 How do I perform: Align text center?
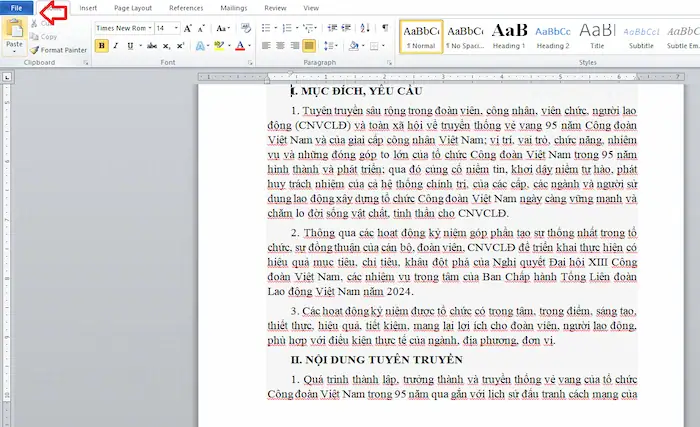tap(281, 46)
